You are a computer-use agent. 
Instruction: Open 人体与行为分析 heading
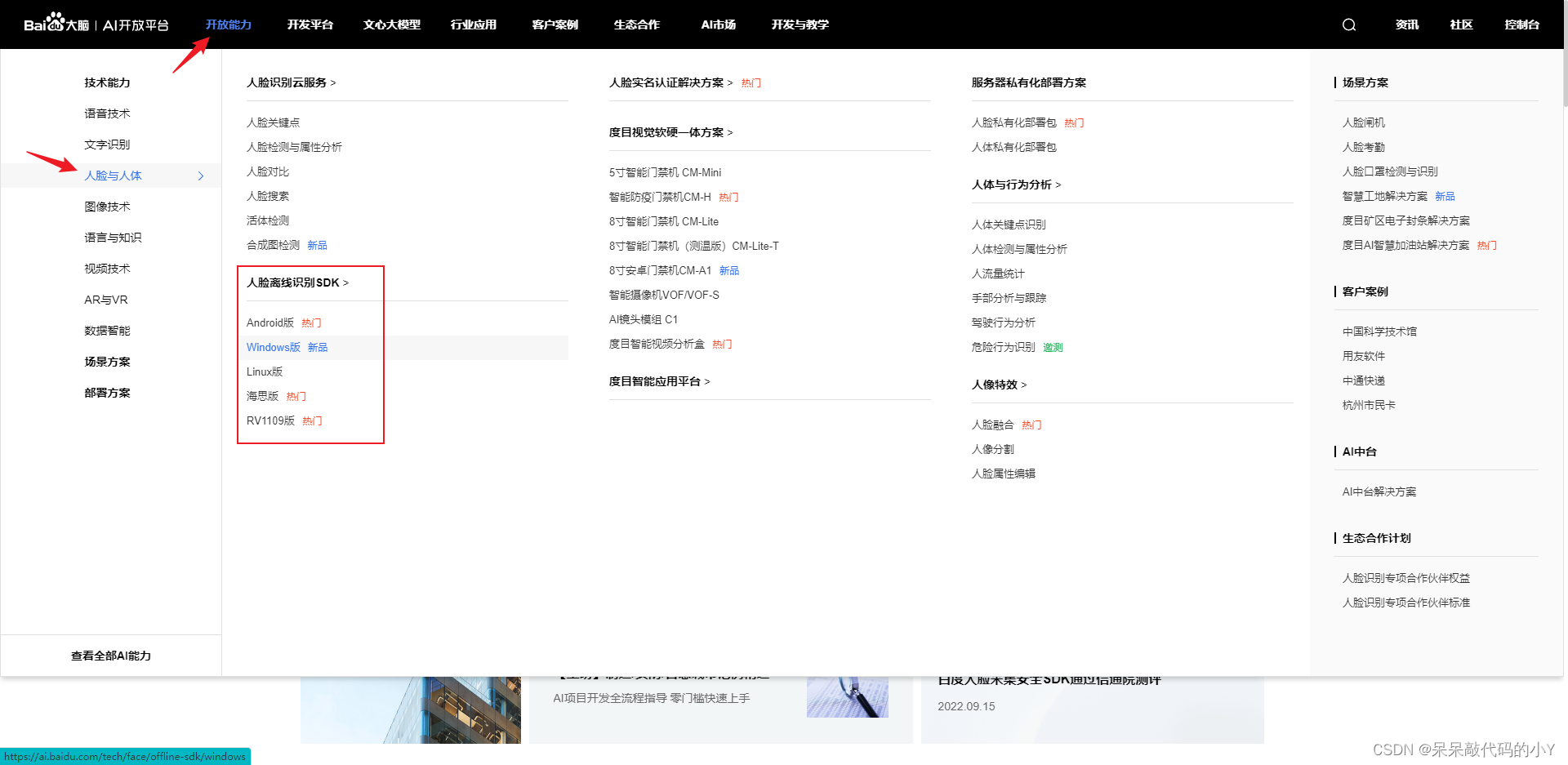coord(1016,185)
